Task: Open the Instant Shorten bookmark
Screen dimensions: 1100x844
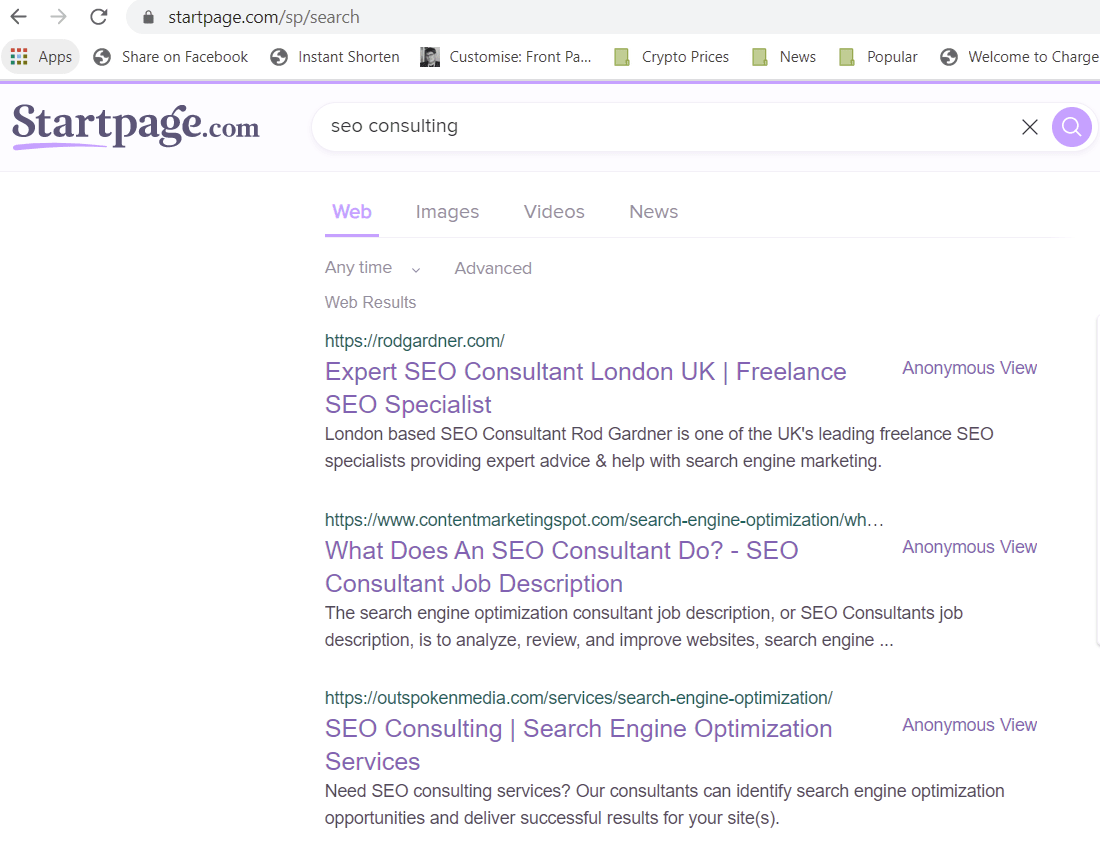Action: [335, 57]
